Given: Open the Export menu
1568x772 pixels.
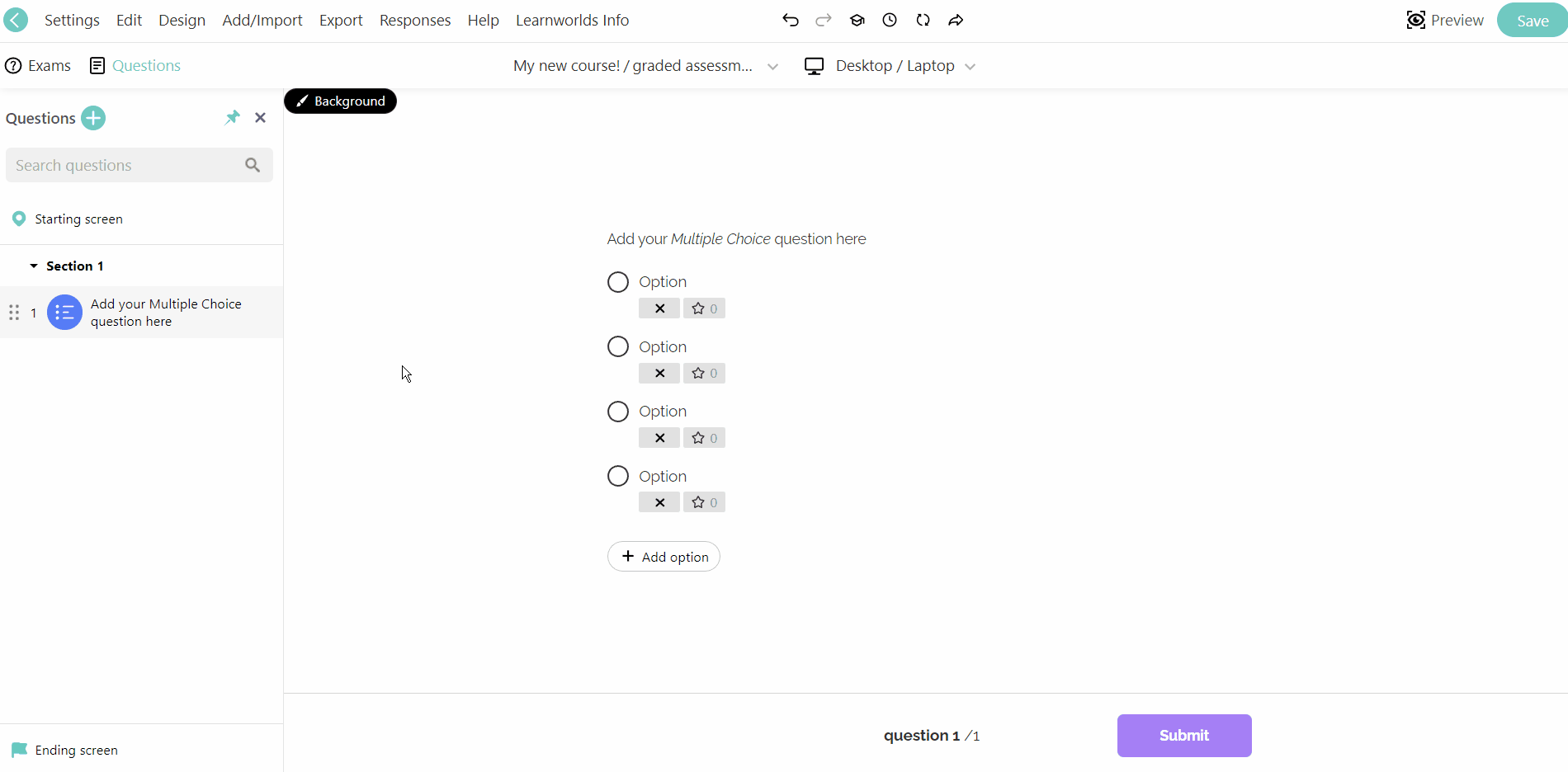Looking at the screenshot, I should tap(341, 20).
